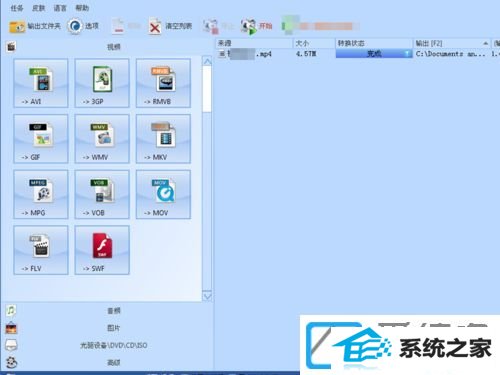Select the FLV format tile
Image resolution: width=500 pixels, height=375 pixels.
(x=41, y=250)
